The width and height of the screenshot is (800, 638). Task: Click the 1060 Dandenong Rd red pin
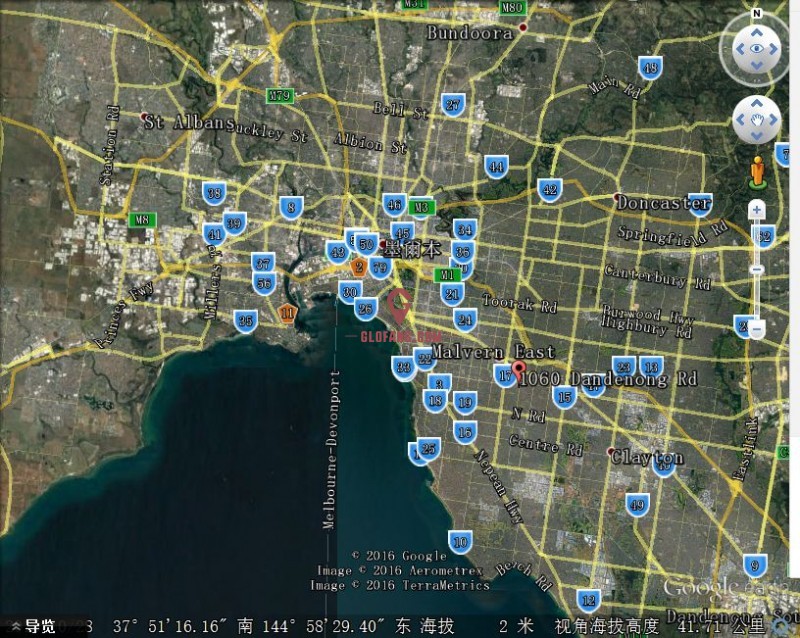pos(518,369)
